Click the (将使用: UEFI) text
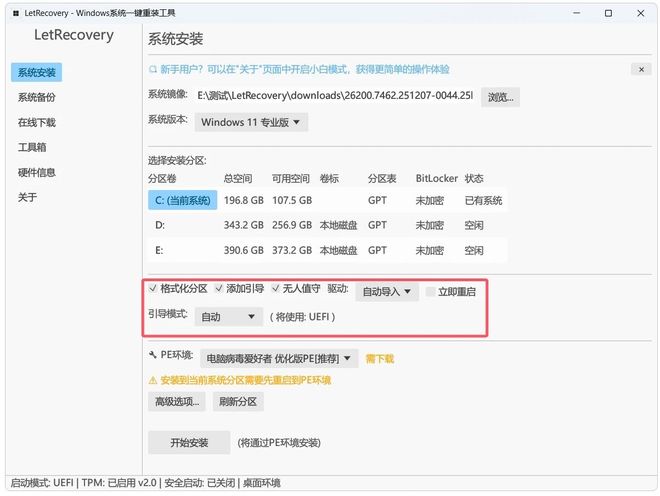 coord(302,317)
